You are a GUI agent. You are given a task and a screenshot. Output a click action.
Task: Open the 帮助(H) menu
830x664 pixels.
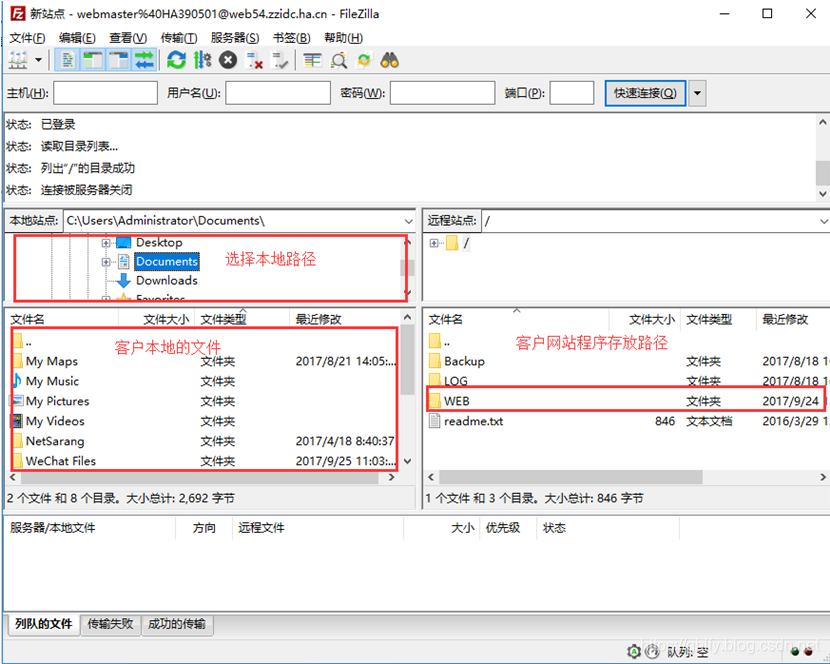pos(344,38)
